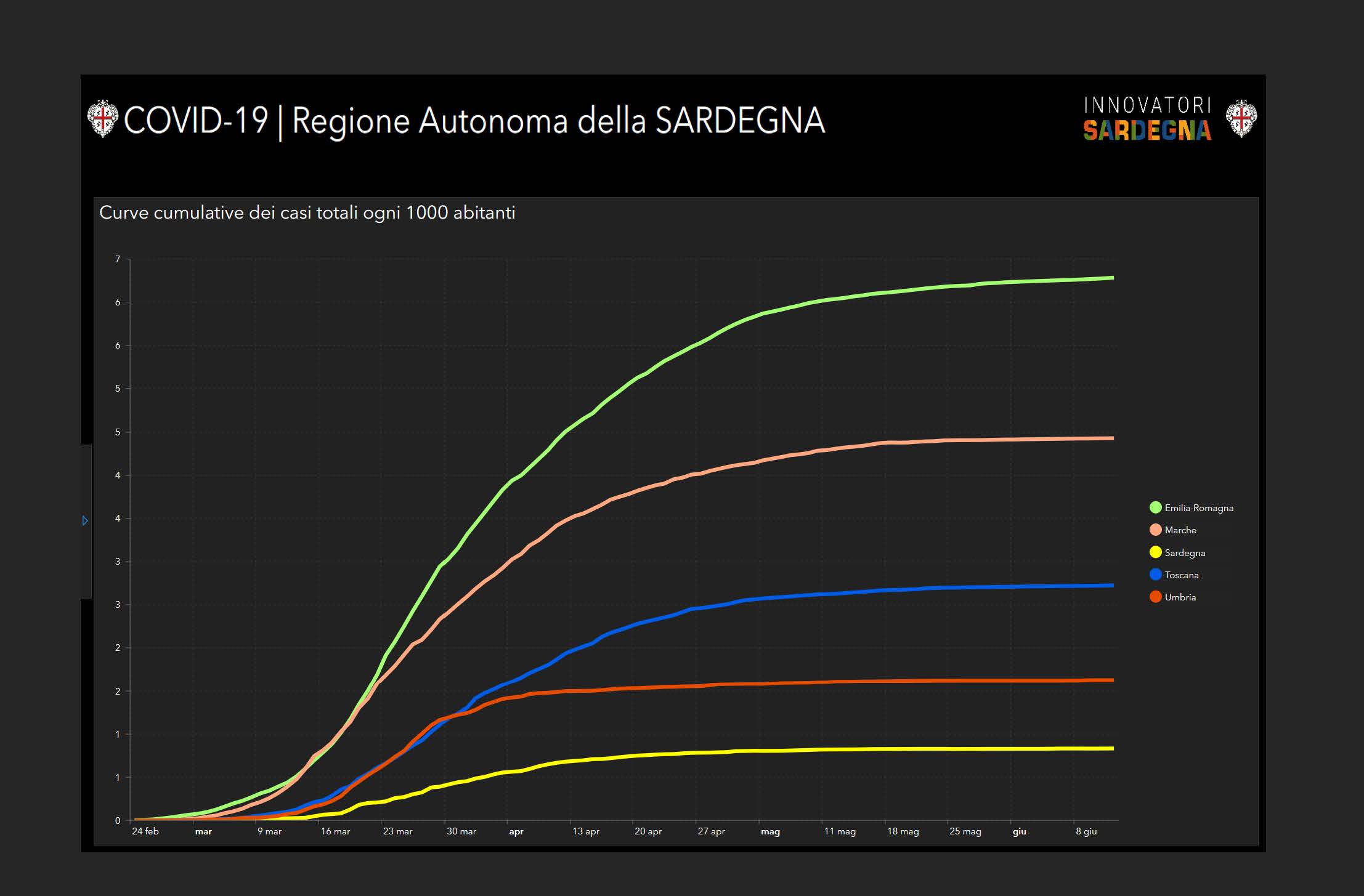This screenshot has height=896, width=1364.
Task: Click the '8 giu' date axis label
Action: coord(1086,831)
